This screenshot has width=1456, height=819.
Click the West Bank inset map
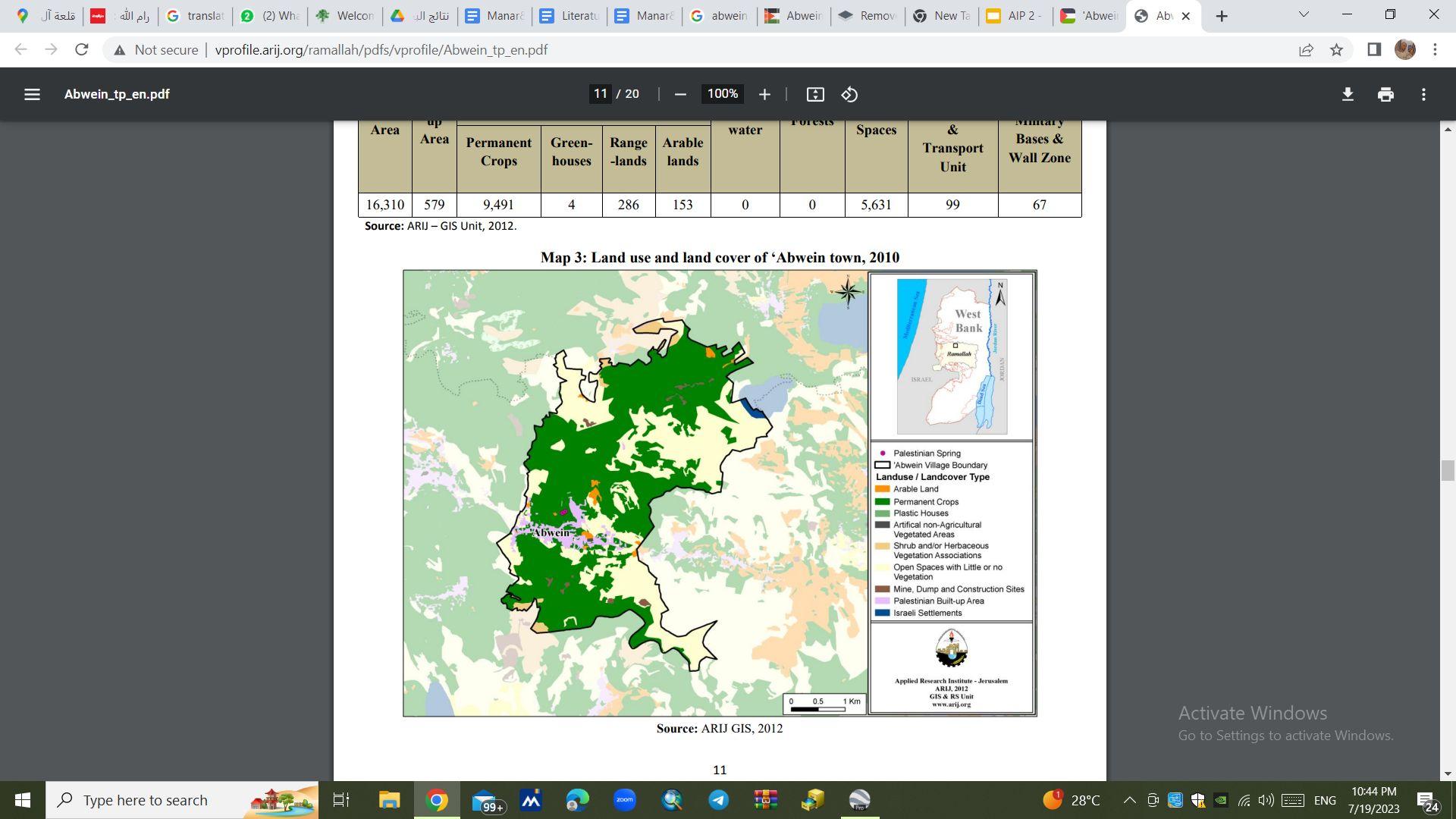(x=952, y=356)
